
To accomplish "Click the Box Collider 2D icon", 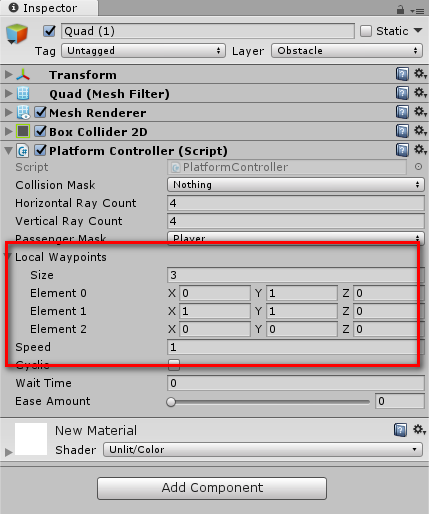I will [23, 131].
